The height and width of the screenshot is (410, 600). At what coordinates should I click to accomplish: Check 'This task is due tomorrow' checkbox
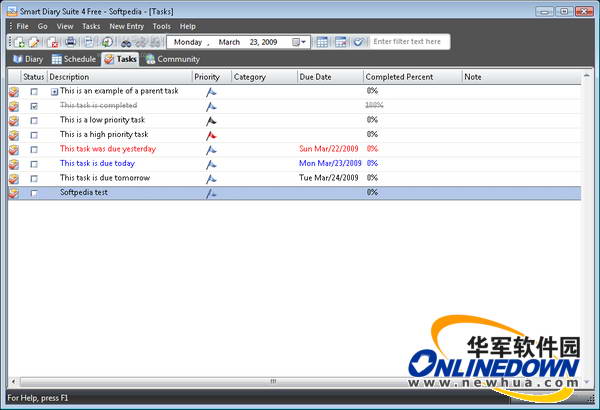(34, 178)
